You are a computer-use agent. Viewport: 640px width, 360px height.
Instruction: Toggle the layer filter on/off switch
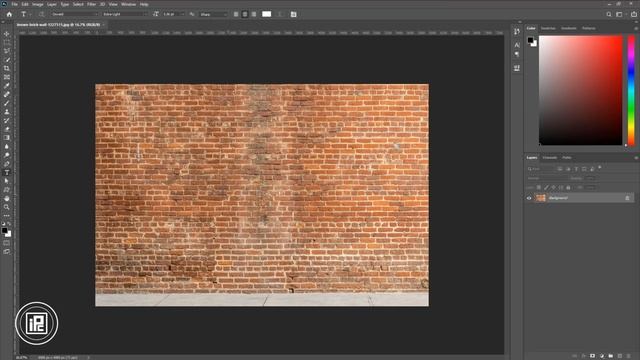coord(600,167)
